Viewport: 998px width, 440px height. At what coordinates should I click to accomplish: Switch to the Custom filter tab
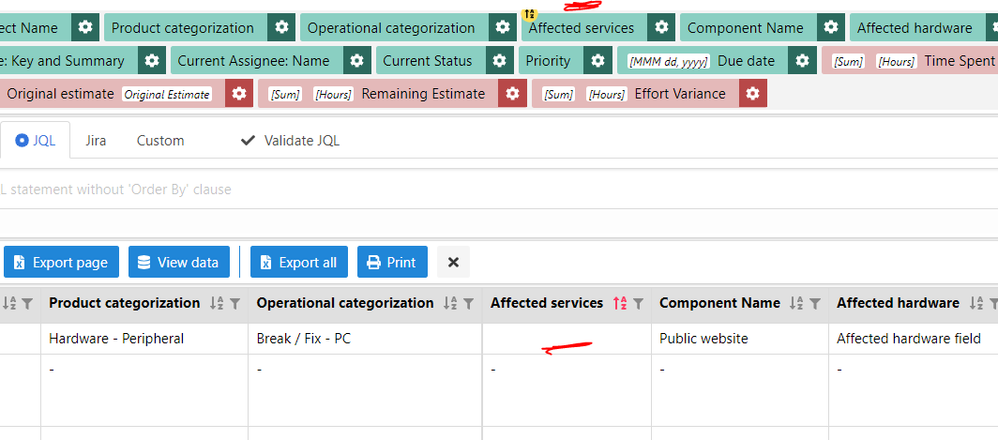[160, 140]
